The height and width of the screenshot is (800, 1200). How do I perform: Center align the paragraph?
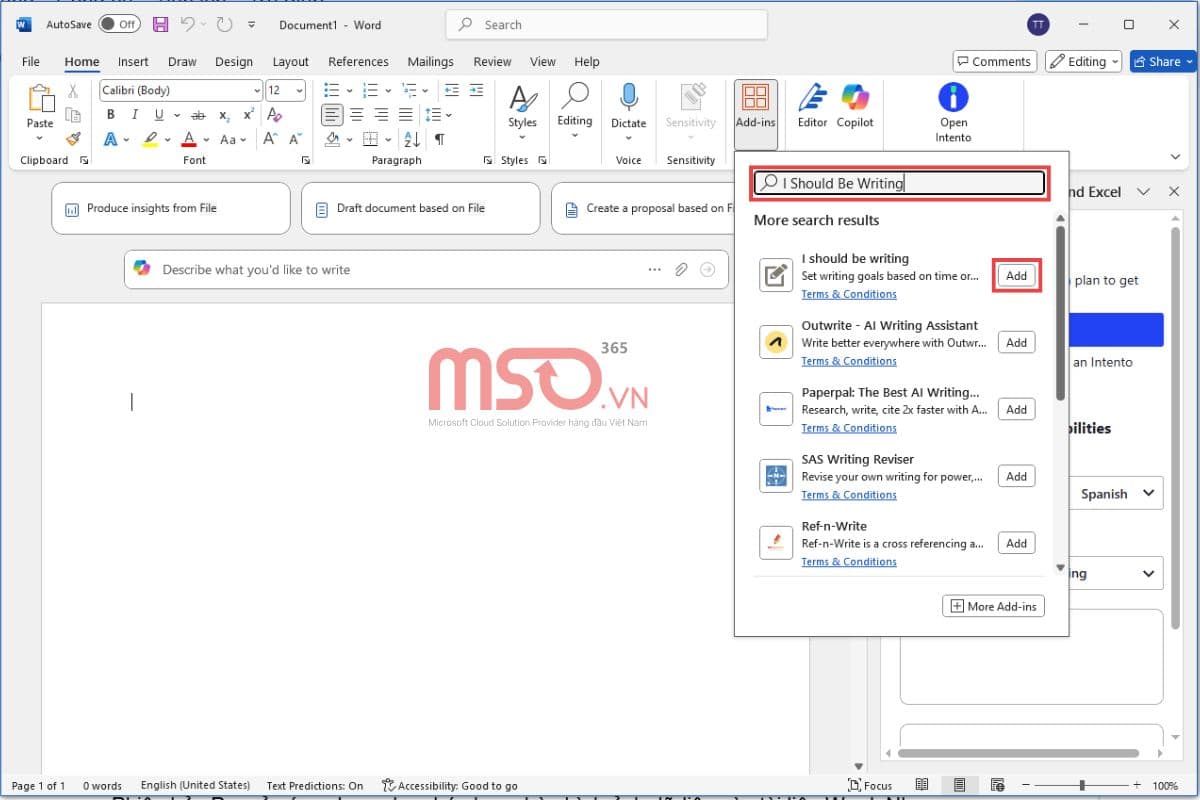tap(356, 115)
